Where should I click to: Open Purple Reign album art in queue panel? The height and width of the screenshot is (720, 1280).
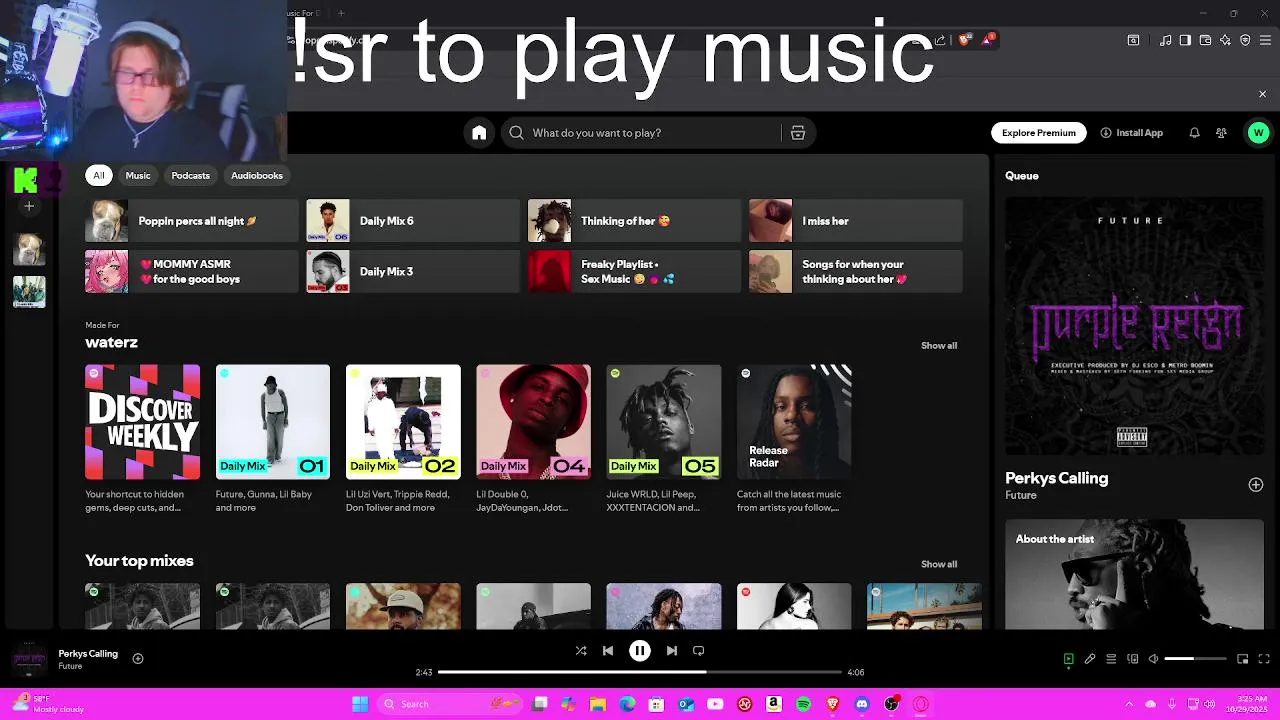(1134, 326)
